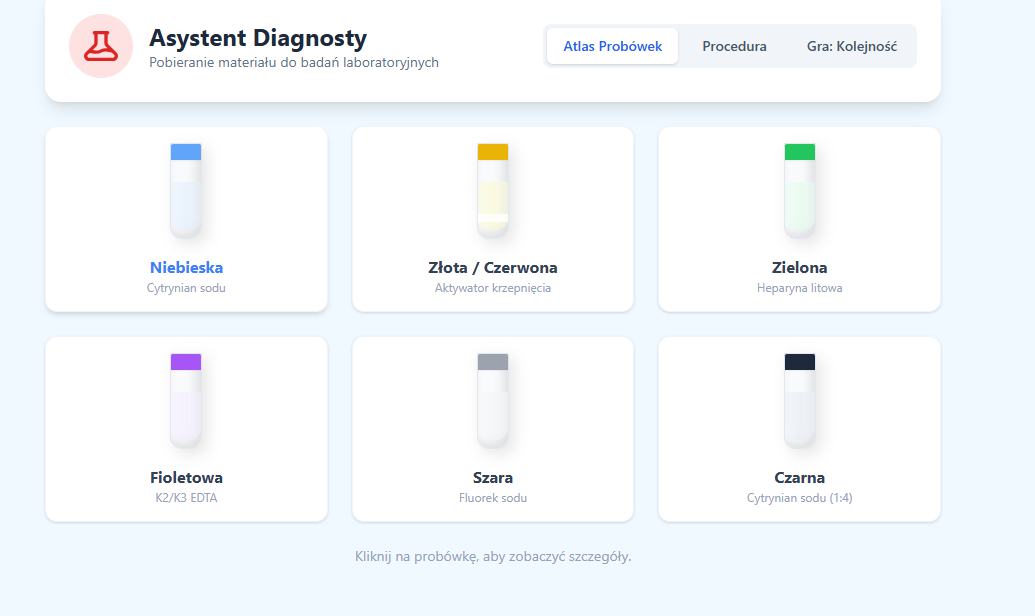Click the Czarna tube label
The height and width of the screenshot is (616, 1035).
click(x=799, y=478)
